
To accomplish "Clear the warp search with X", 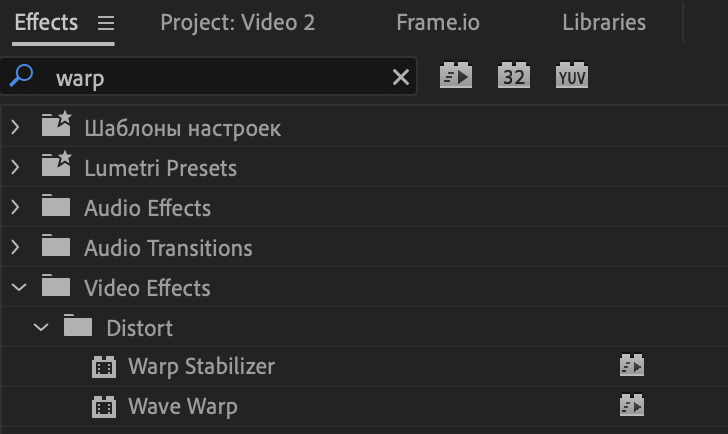I will point(401,77).
